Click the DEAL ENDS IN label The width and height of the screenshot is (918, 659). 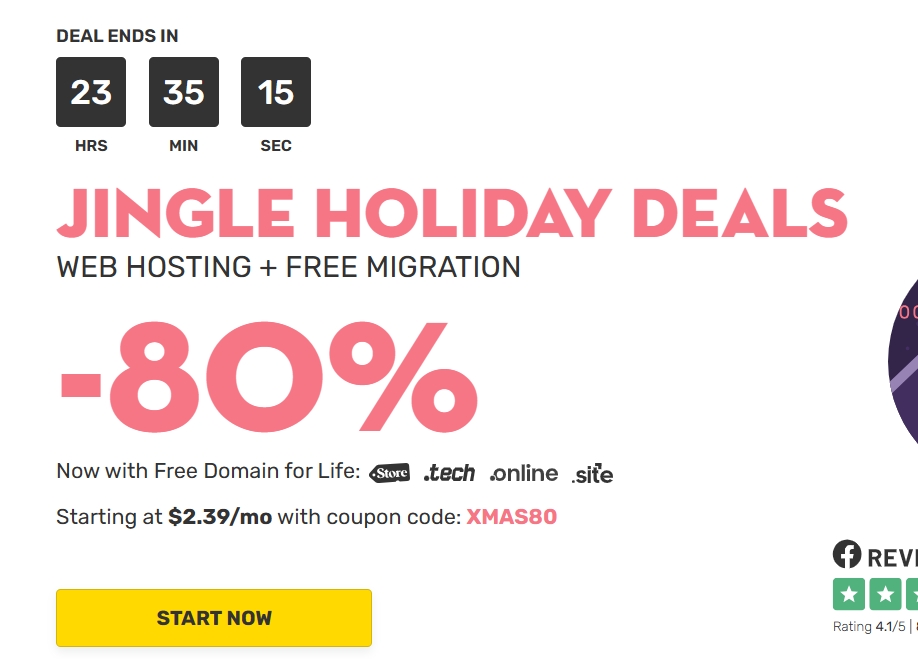click(117, 36)
